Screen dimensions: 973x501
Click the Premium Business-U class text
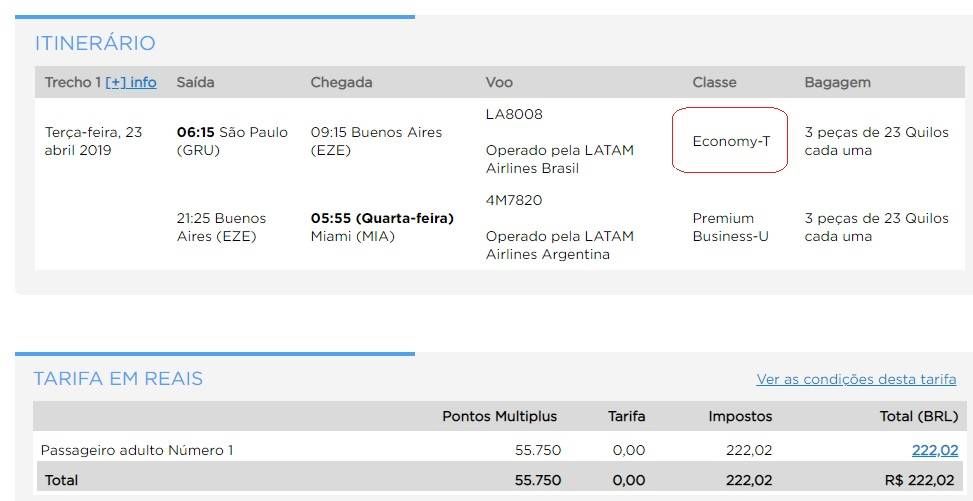[730, 227]
